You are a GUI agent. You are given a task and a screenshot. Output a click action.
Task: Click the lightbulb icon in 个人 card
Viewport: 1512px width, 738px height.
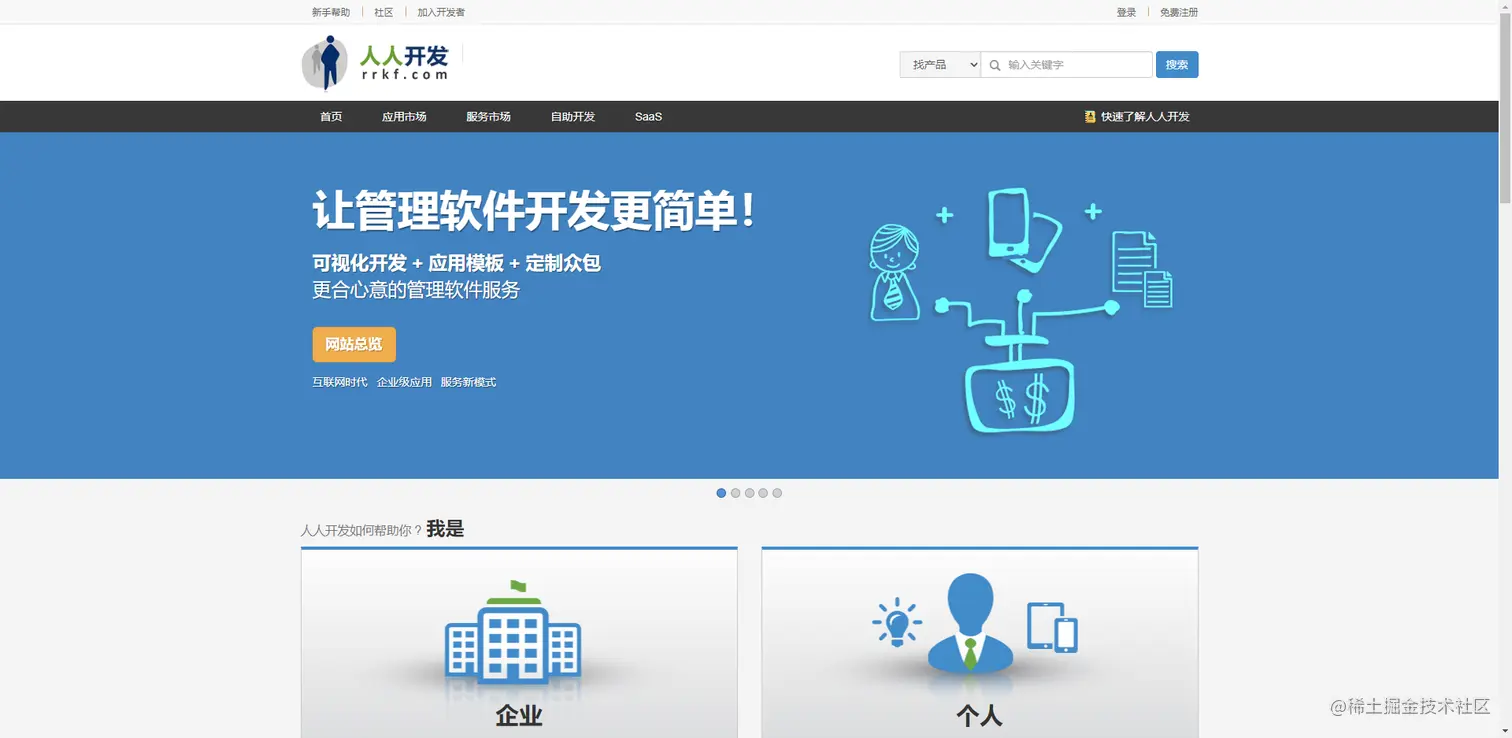896,623
